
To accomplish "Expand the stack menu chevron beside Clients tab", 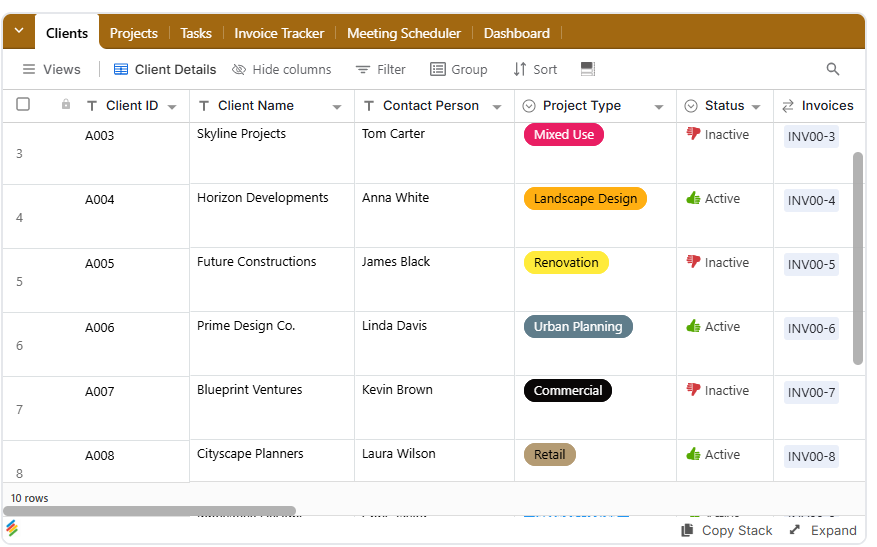I will coord(19,31).
